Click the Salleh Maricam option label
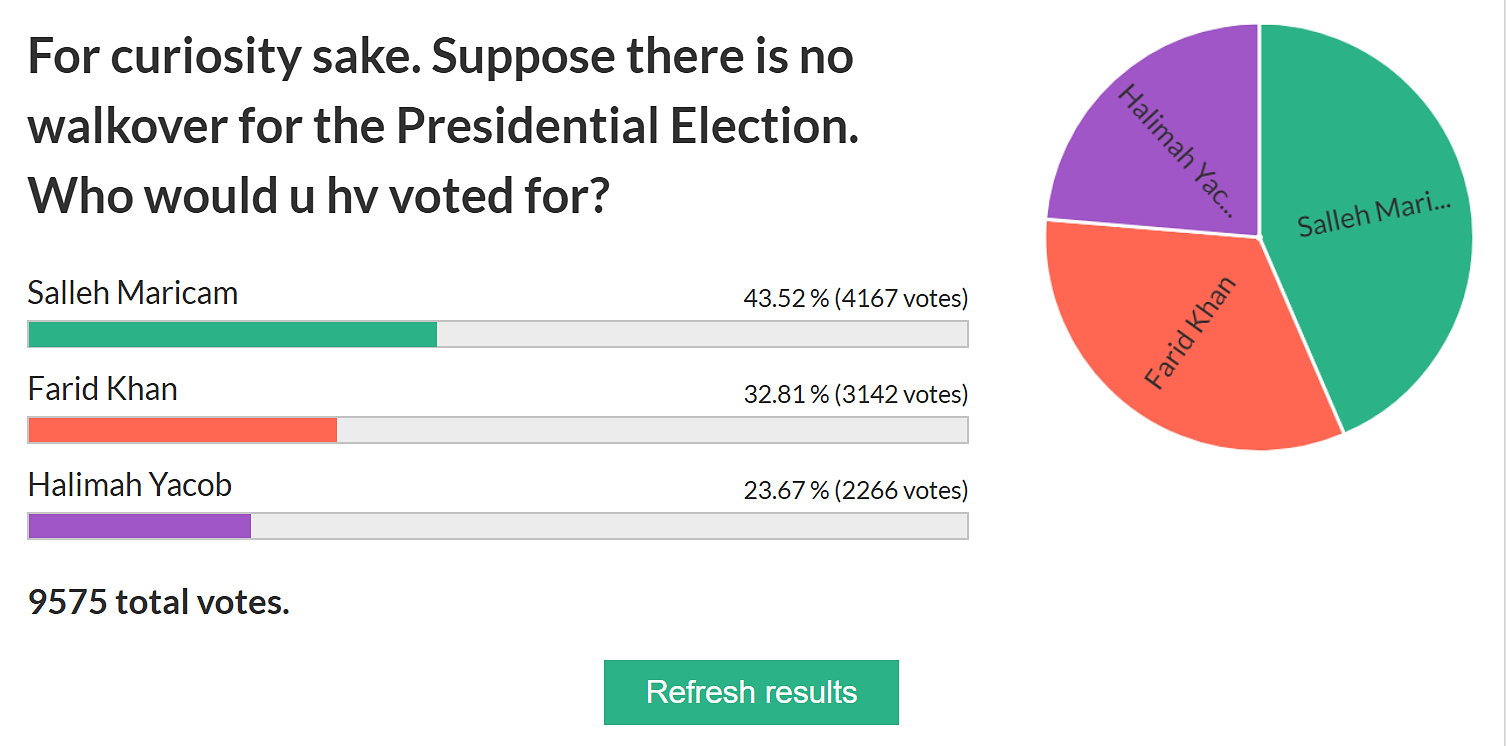Viewport: 1506px width, 746px height. pyautogui.click(x=133, y=293)
